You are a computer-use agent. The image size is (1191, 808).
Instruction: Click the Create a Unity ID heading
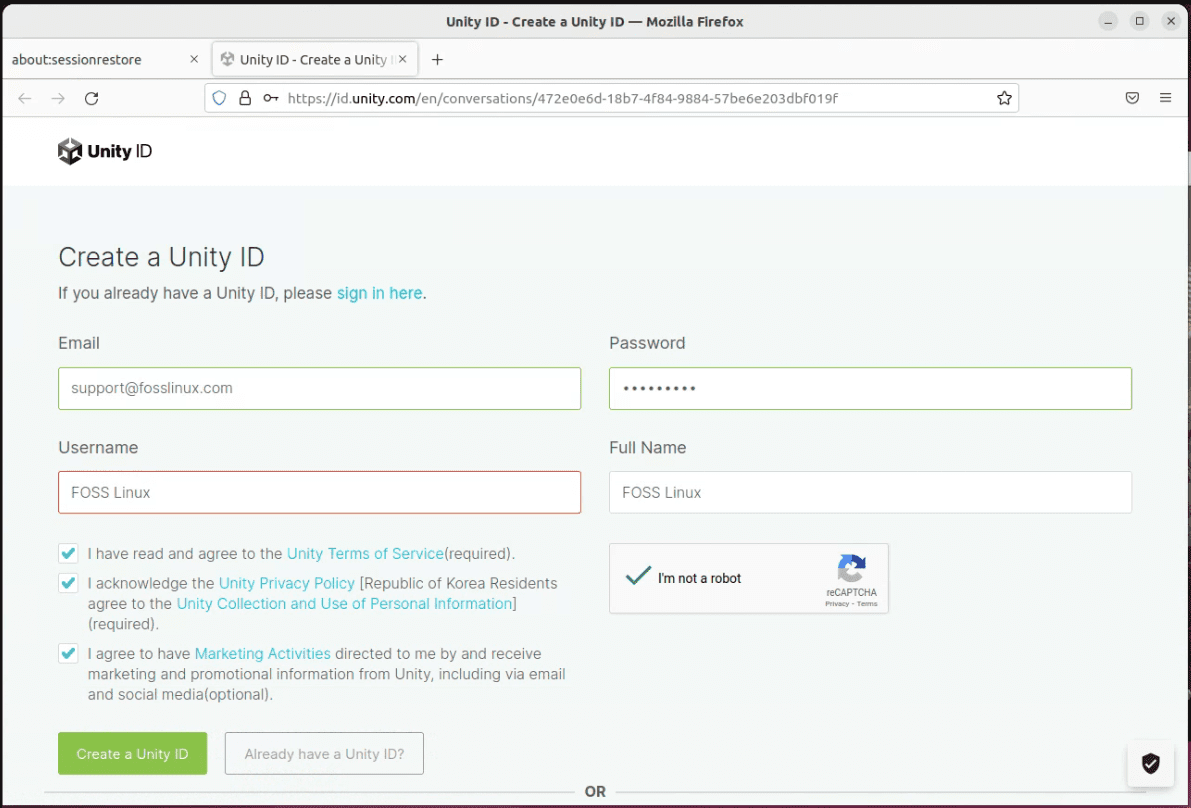coord(161,257)
